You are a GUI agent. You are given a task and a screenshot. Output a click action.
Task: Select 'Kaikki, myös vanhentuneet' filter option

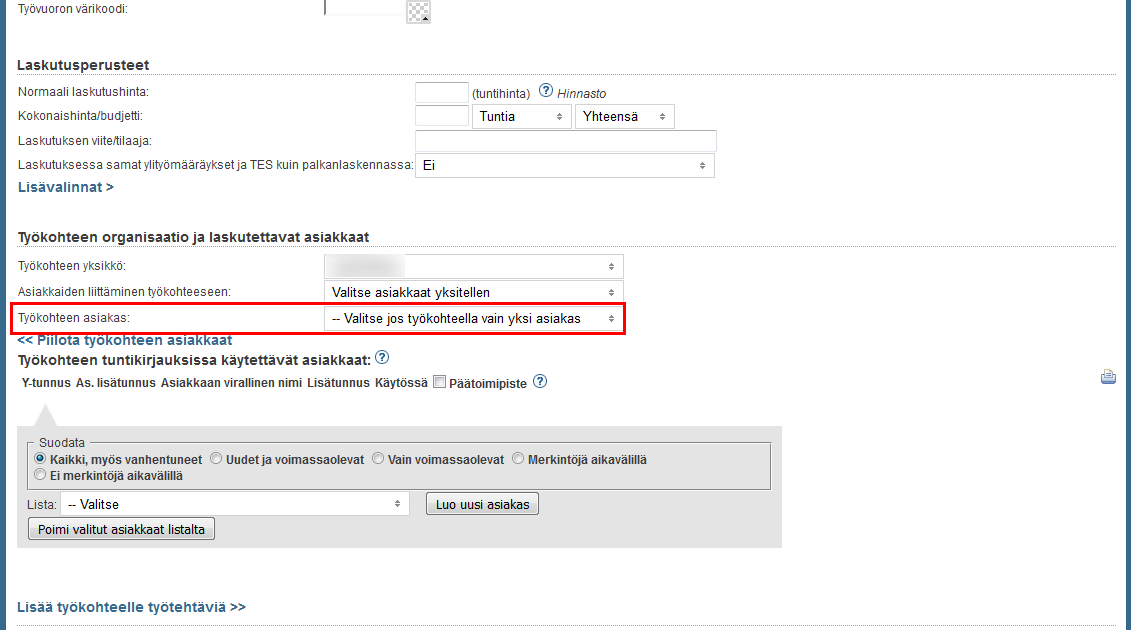point(41,459)
